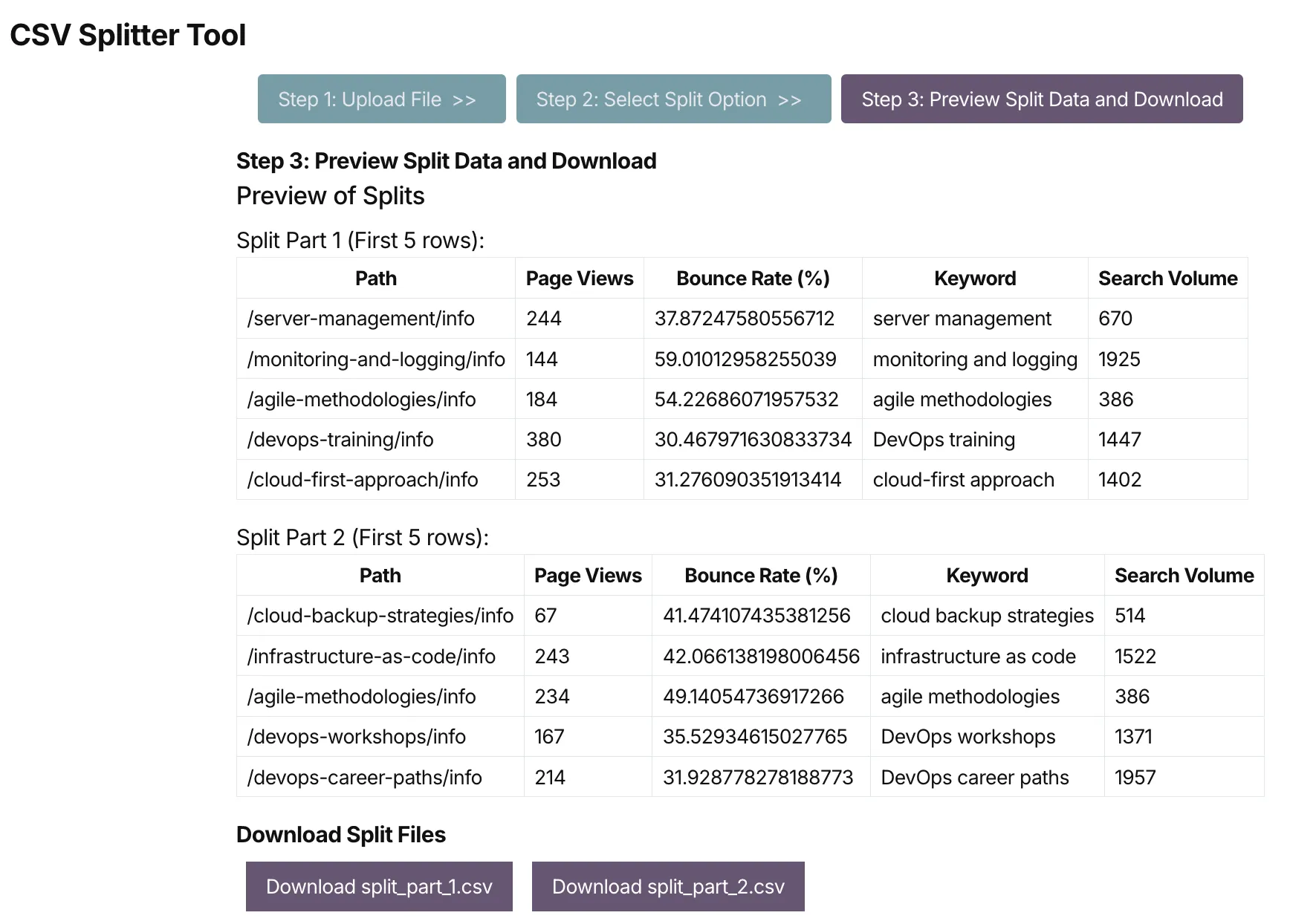This screenshot has height=924, width=1290.
Task: Click page views value 244
Action: click(580, 319)
